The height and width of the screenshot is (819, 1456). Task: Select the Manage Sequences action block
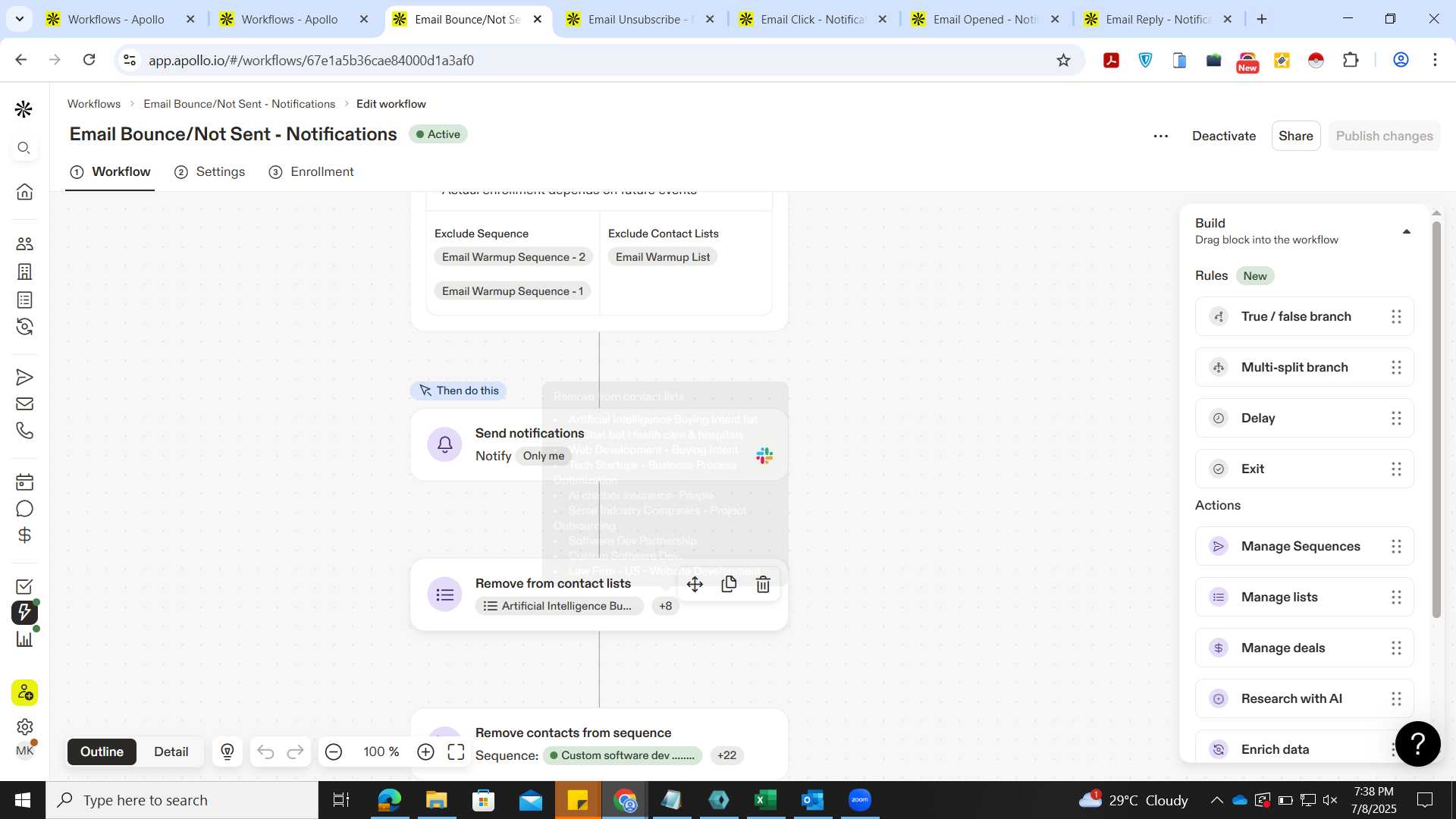[x=1304, y=546]
